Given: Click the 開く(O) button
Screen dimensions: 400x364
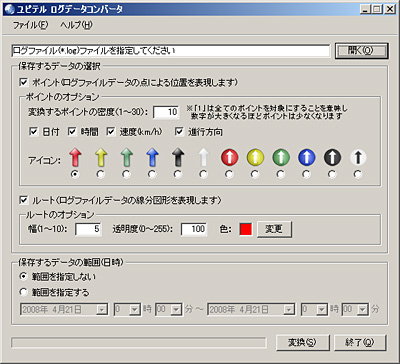Looking at the screenshot, I should tap(362, 51).
